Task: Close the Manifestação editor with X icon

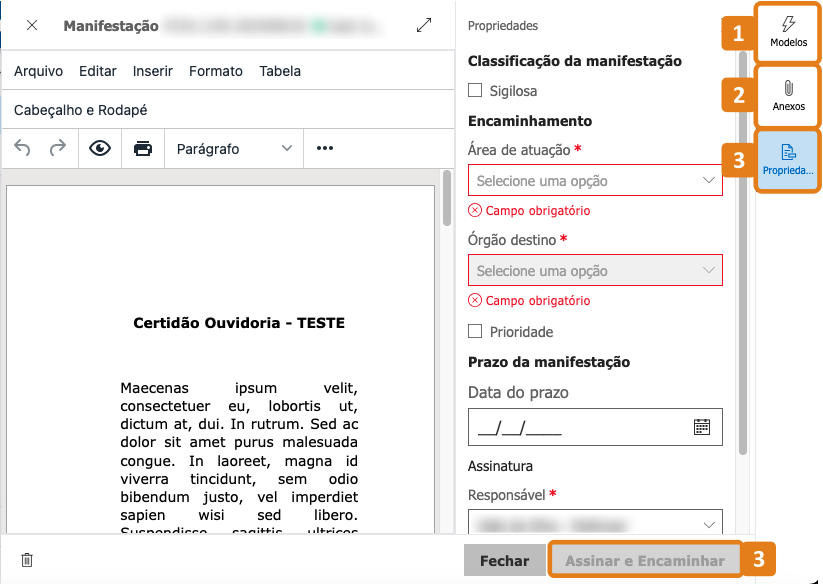Action: pyautogui.click(x=32, y=25)
